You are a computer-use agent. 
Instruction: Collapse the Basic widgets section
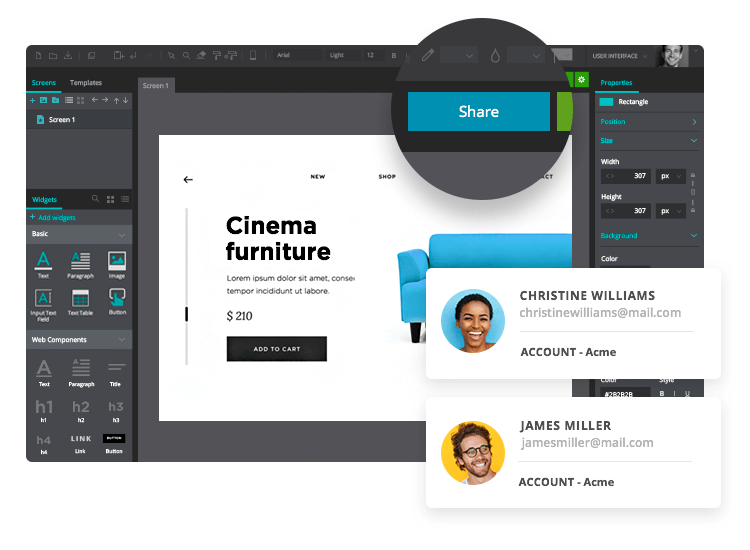122,235
